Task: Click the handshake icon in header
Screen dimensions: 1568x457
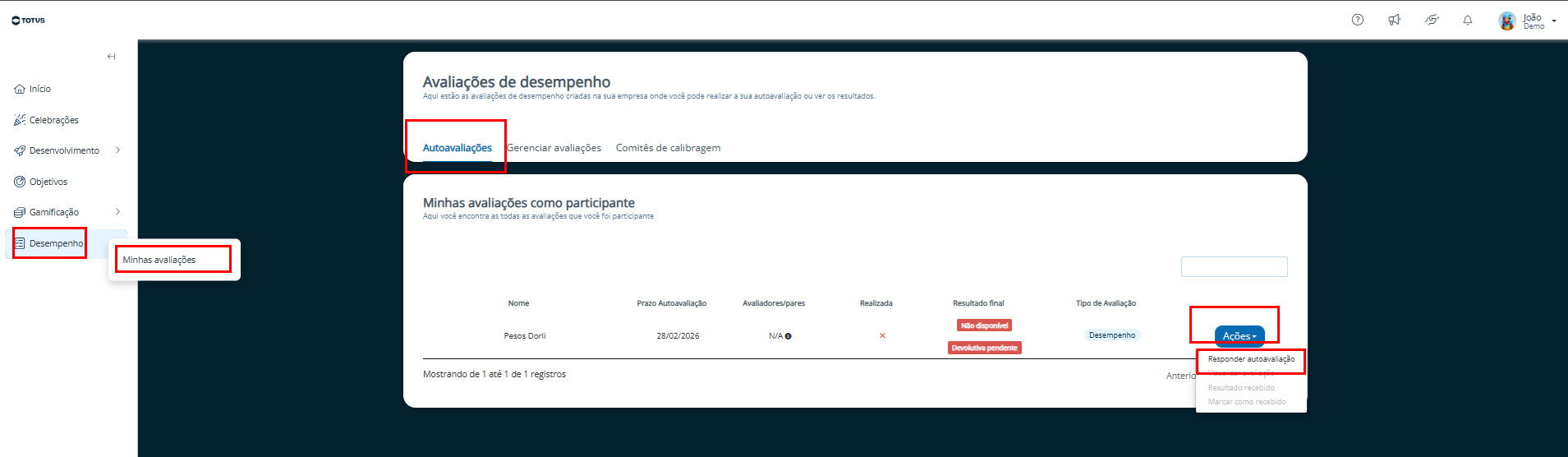Action: (1432, 20)
